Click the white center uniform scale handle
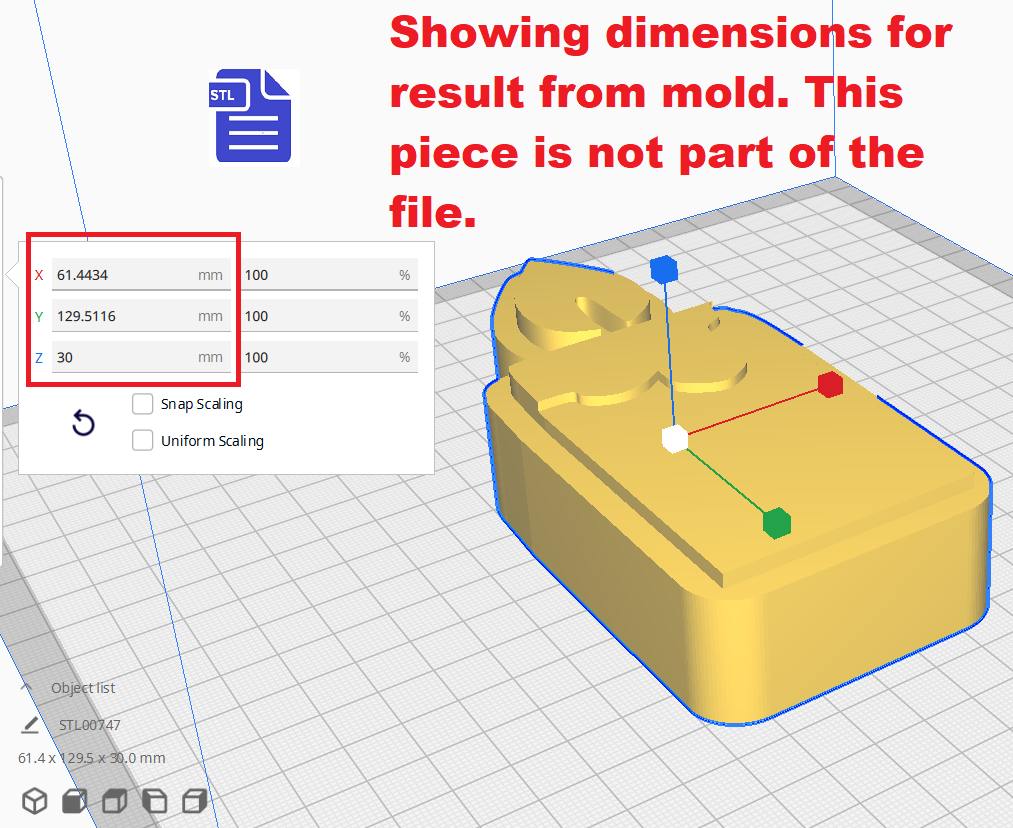This screenshot has height=828, width=1013. (x=675, y=438)
